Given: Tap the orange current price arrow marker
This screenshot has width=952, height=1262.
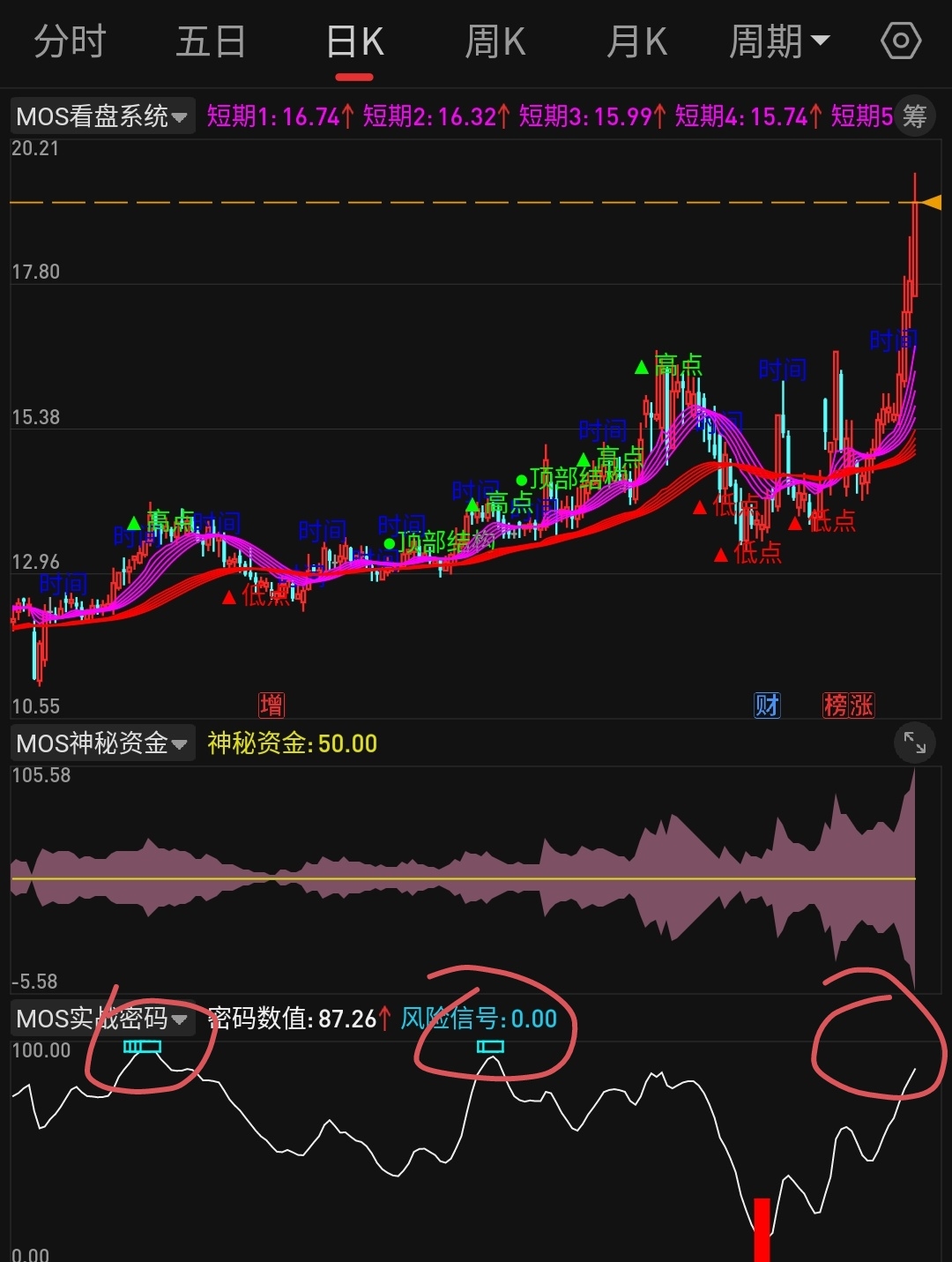Looking at the screenshot, I should [931, 203].
